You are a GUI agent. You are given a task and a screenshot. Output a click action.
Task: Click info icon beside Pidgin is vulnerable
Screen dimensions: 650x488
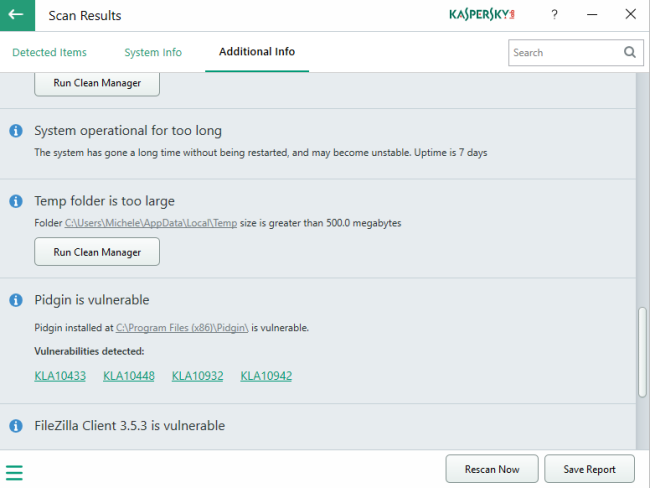coord(16,300)
